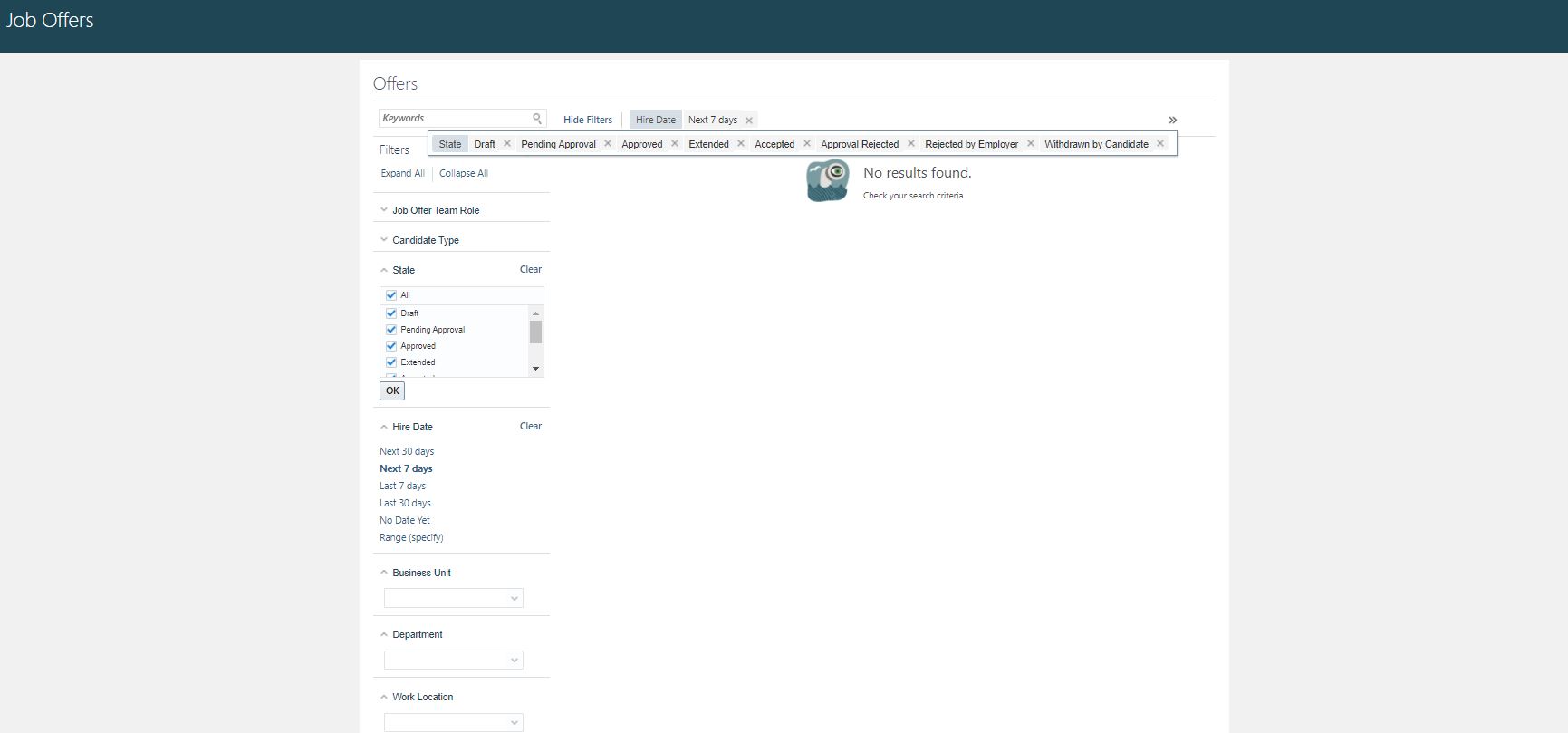The height and width of the screenshot is (733, 1568).
Task: Select Last 30 days hire date
Action: coord(405,503)
